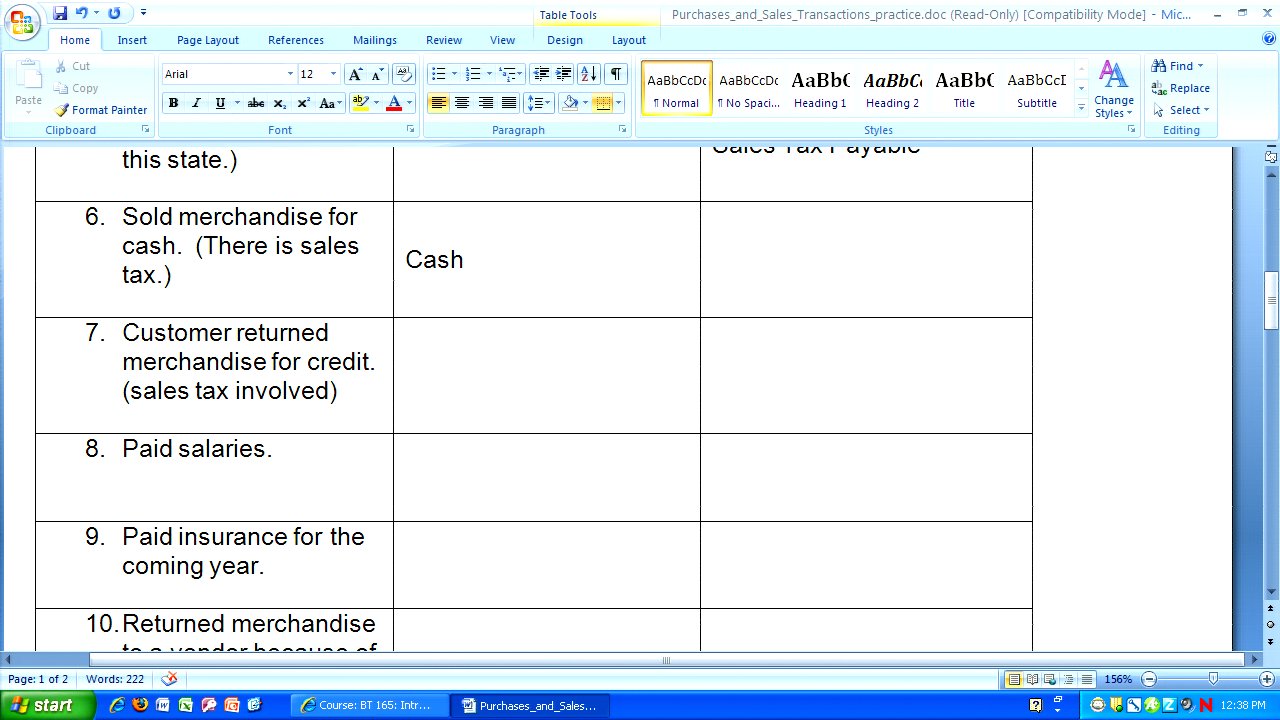Viewport: 1280px width, 720px height.
Task: Click the Increase Indent icon
Action: 564,74
